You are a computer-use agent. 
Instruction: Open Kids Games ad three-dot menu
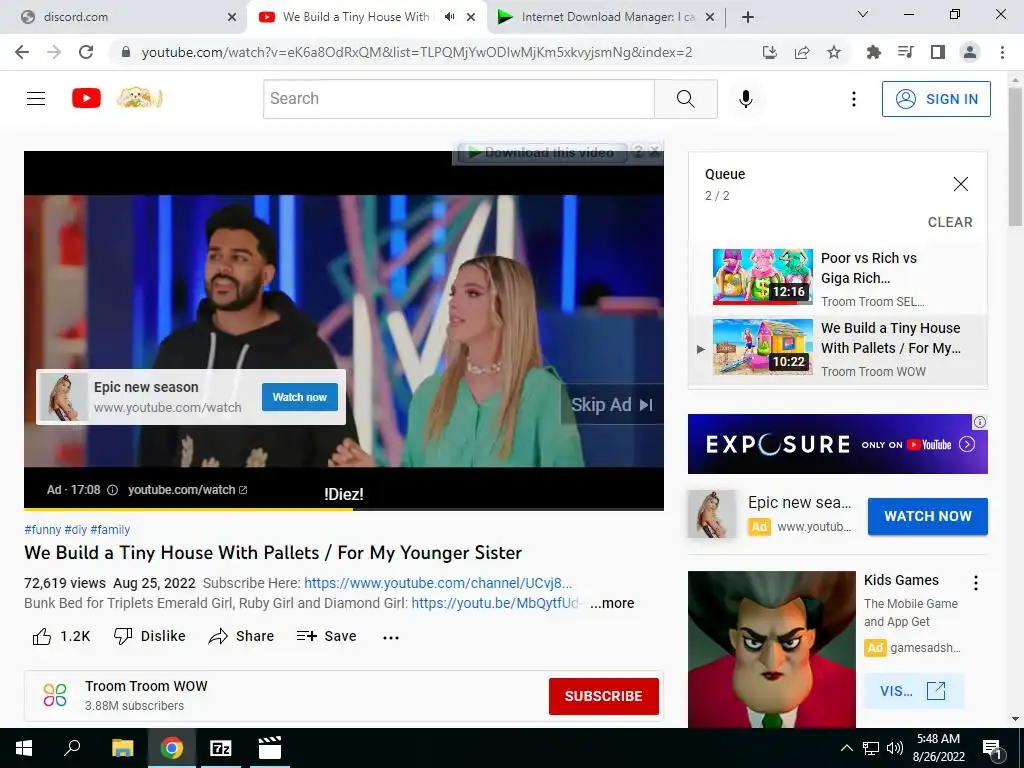point(976,583)
